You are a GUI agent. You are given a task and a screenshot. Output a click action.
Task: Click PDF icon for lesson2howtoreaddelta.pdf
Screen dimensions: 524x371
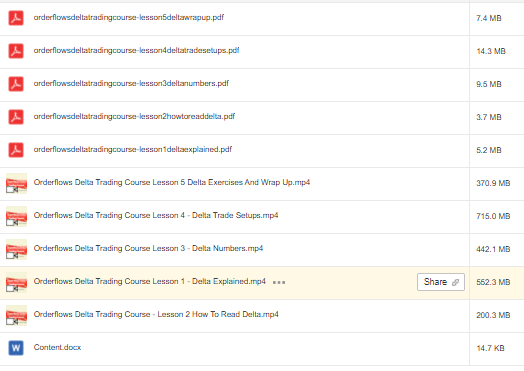point(16,117)
